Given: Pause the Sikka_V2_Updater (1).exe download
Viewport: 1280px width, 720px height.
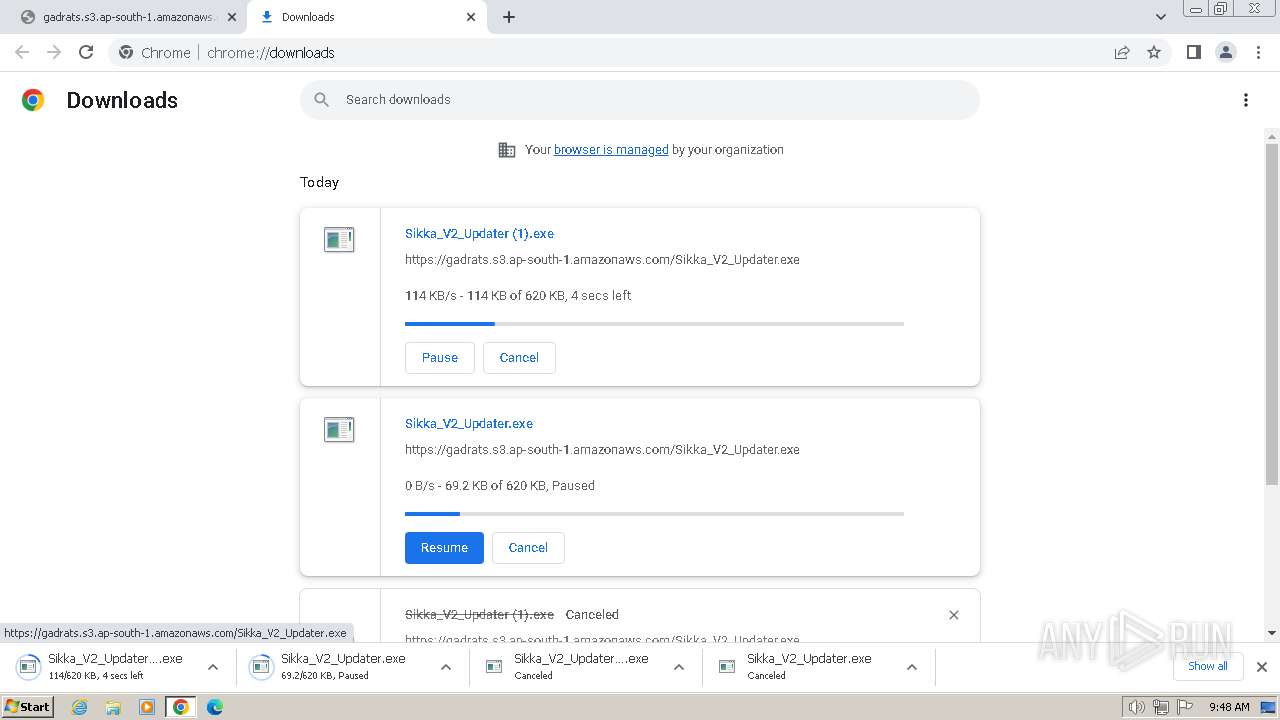Looking at the screenshot, I should click(440, 358).
